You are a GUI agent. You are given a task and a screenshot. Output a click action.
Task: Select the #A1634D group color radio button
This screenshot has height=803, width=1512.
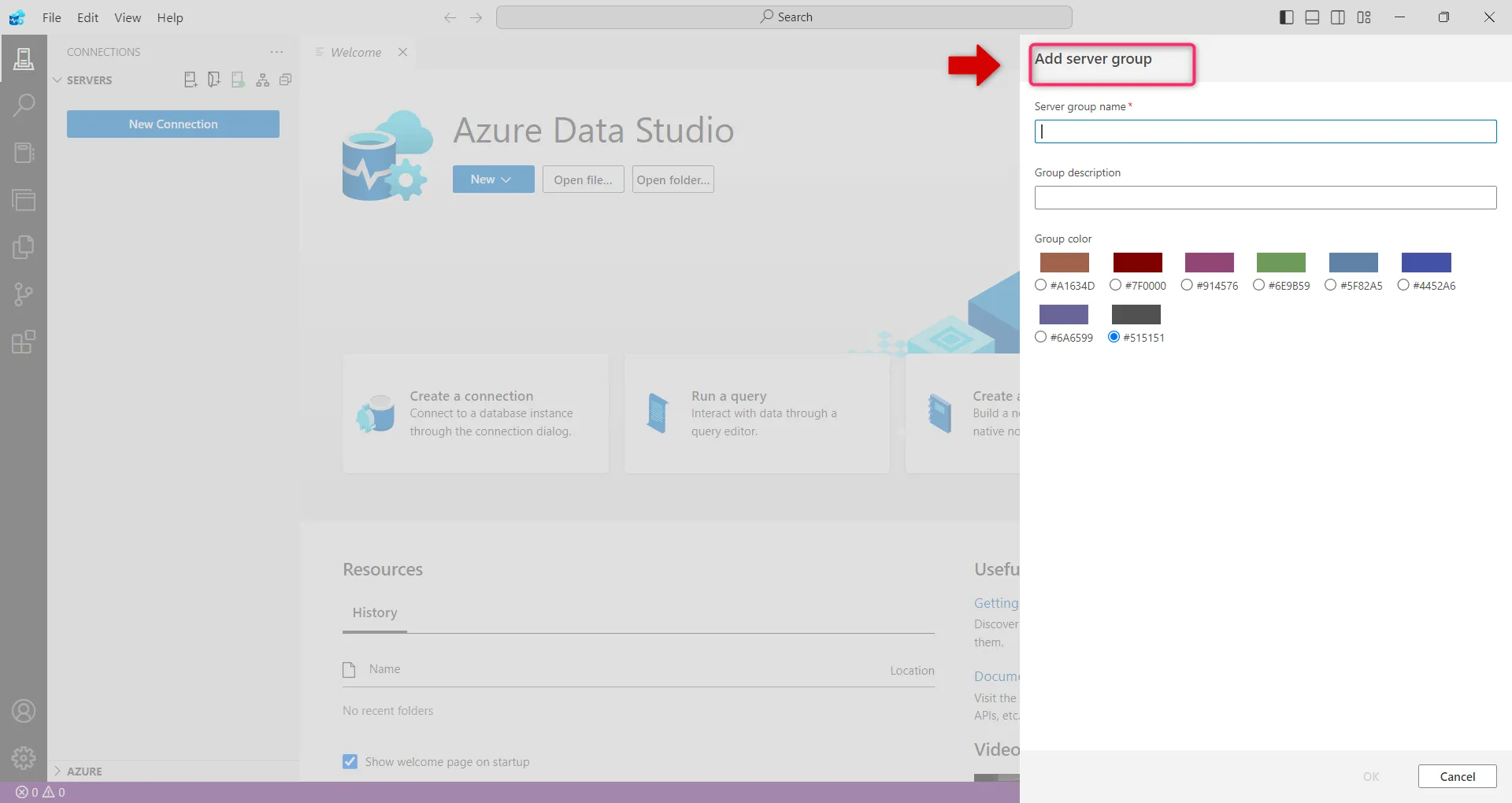(1040, 285)
